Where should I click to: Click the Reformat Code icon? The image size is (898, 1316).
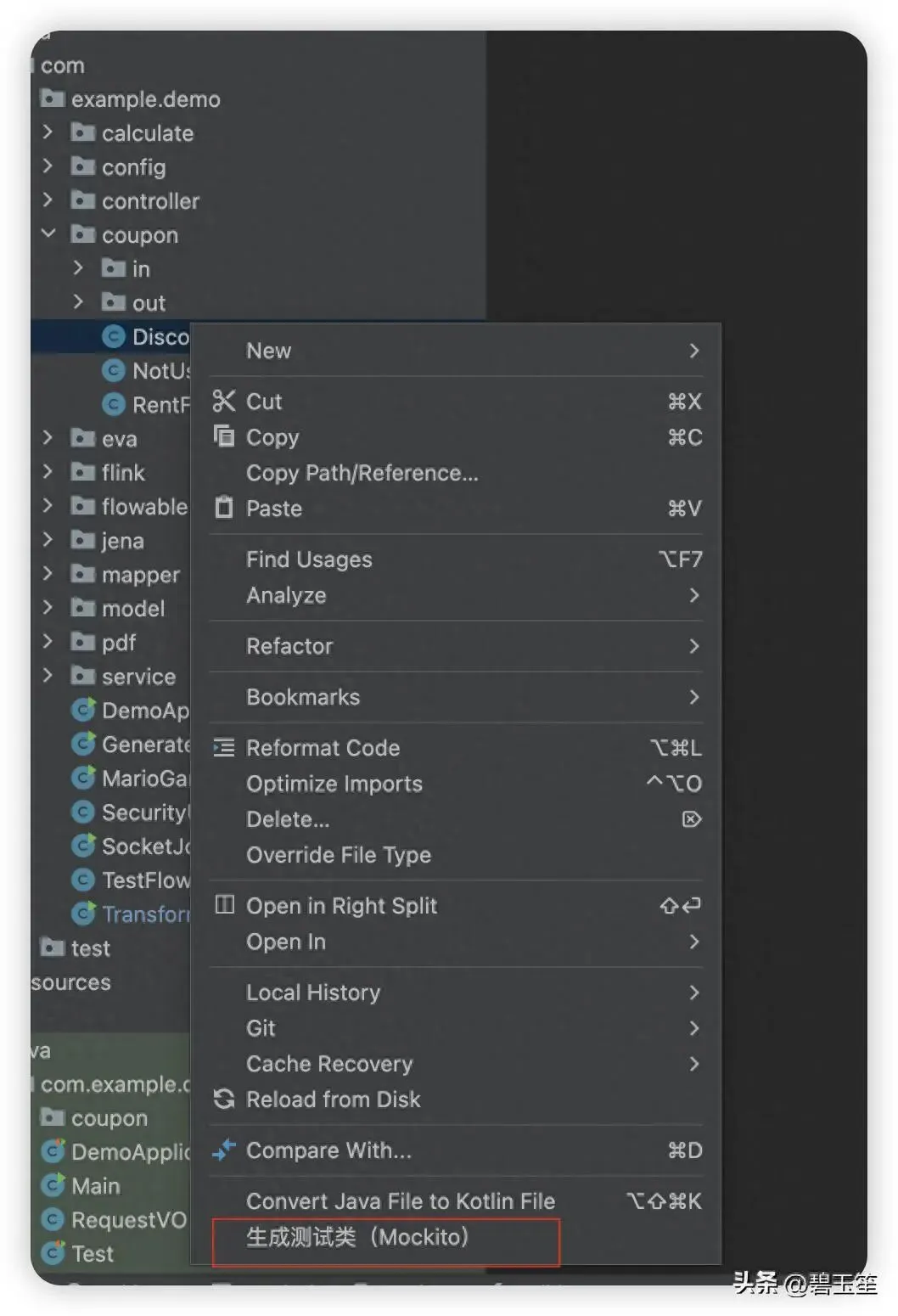click(224, 747)
